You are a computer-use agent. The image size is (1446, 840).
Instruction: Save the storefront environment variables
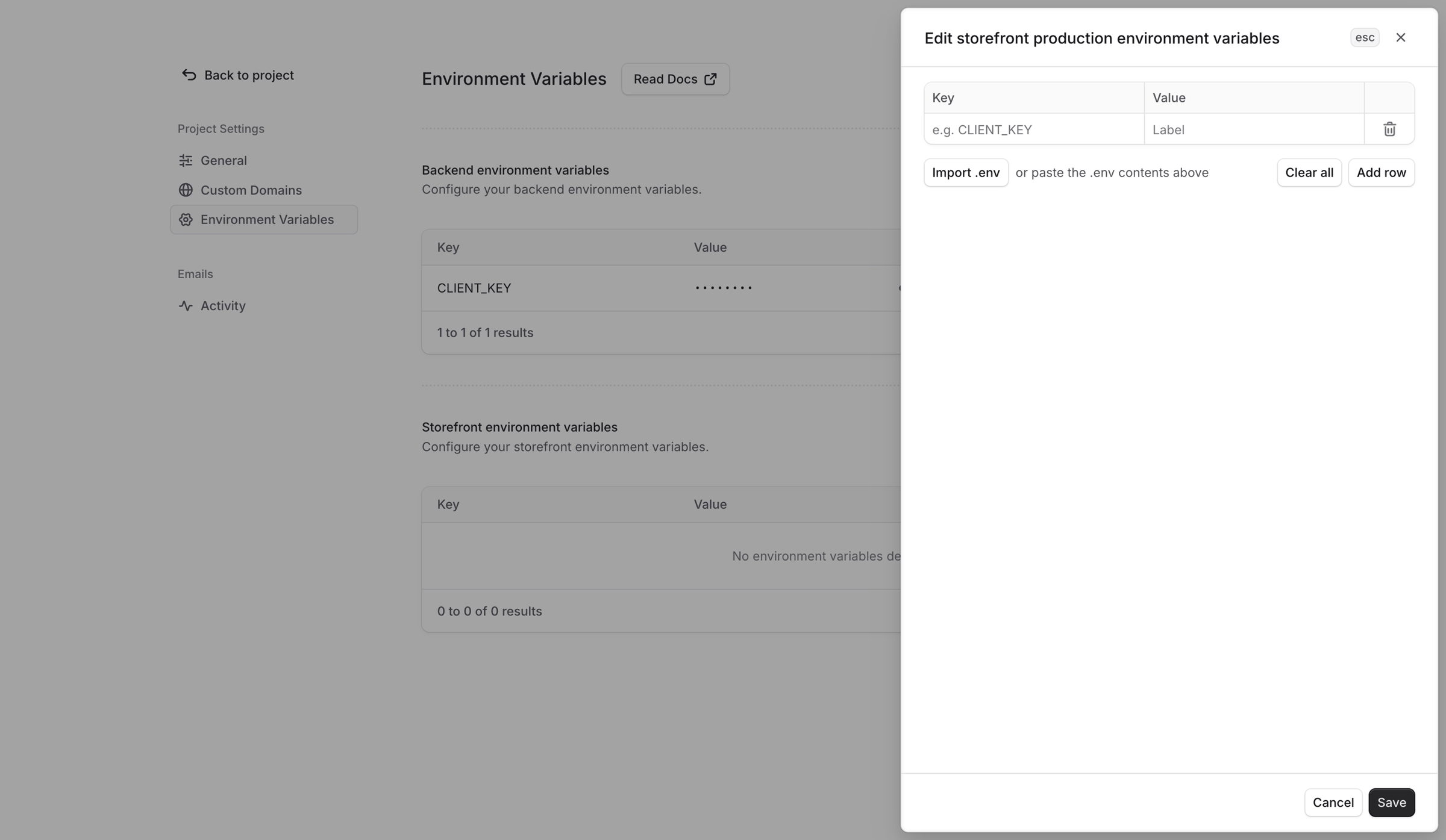[1391, 803]
